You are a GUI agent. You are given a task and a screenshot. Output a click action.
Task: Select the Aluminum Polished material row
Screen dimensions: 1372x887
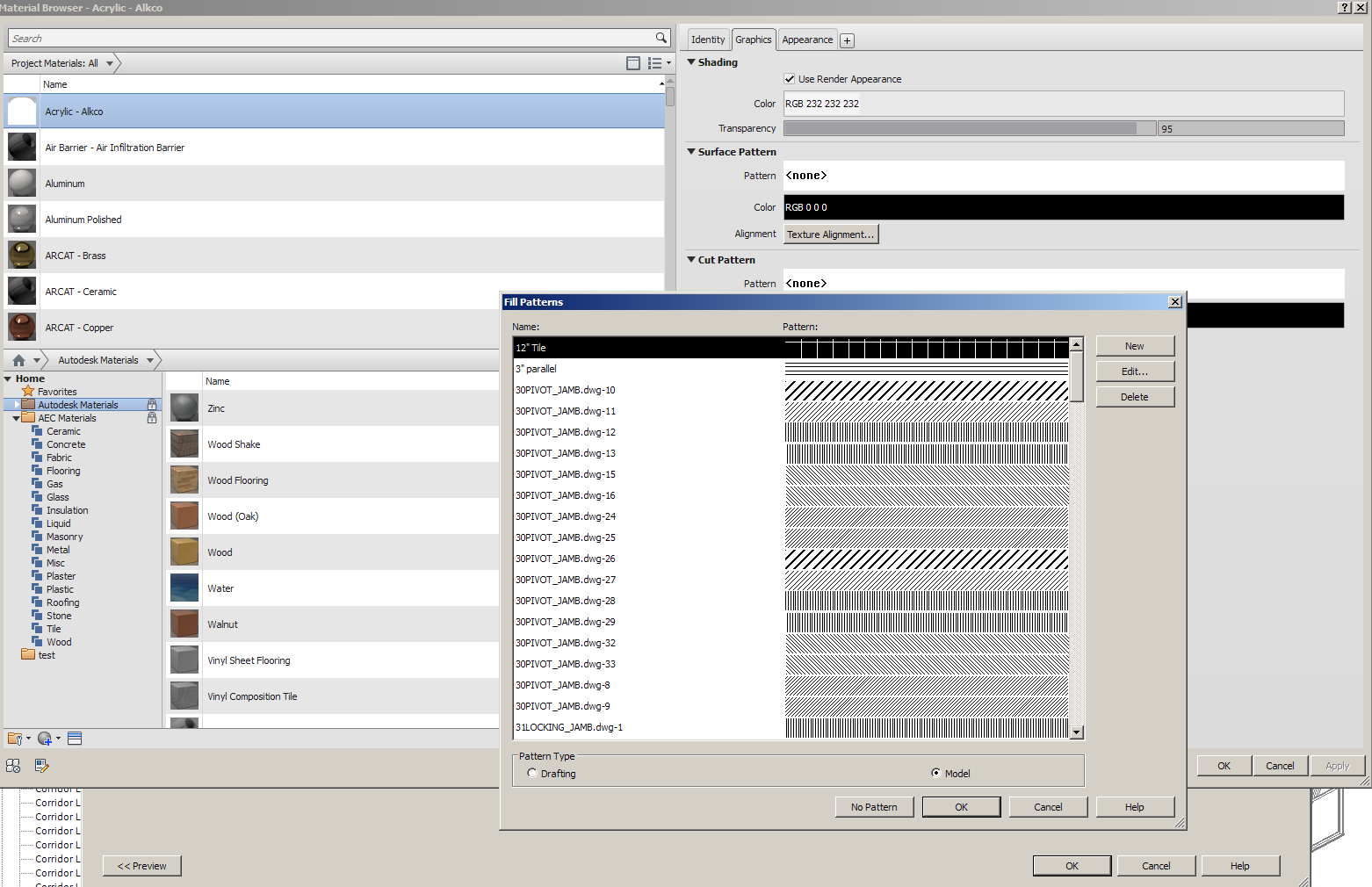click(x=334, y=220)
